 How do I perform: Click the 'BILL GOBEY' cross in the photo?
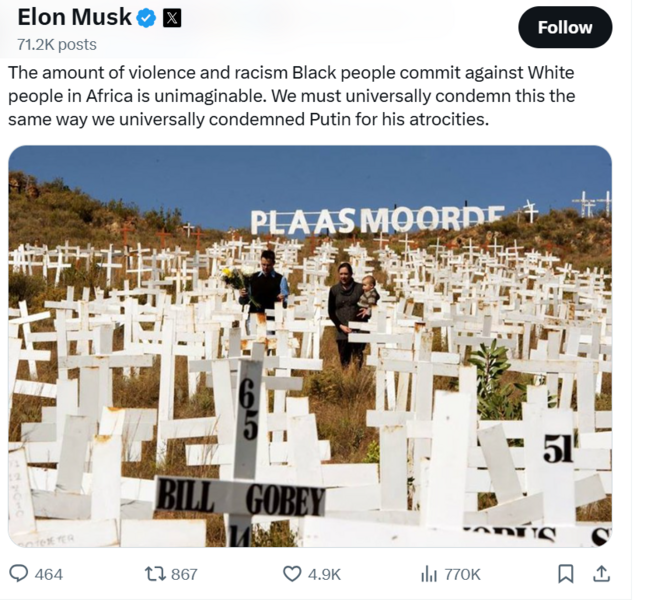click(240, 496)
